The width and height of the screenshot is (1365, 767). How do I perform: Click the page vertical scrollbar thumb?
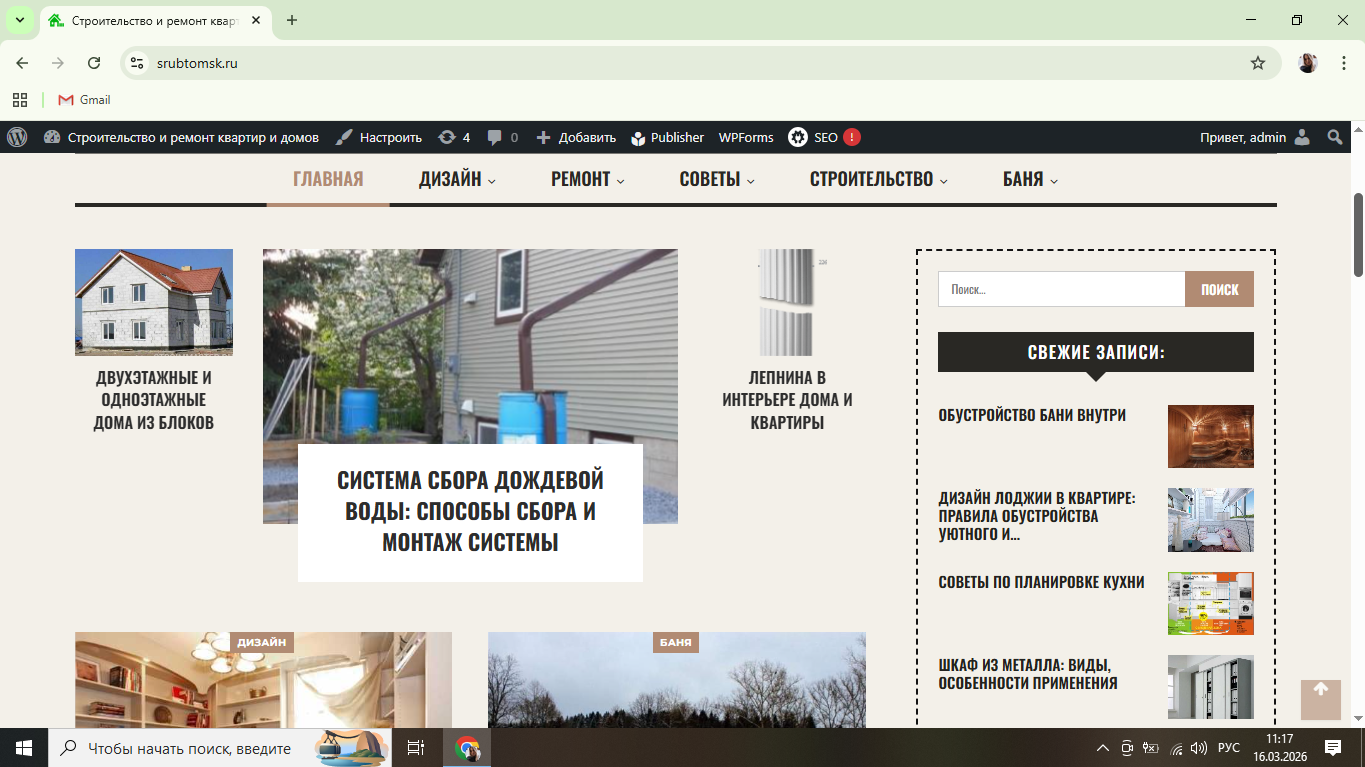coord(1358,235)
